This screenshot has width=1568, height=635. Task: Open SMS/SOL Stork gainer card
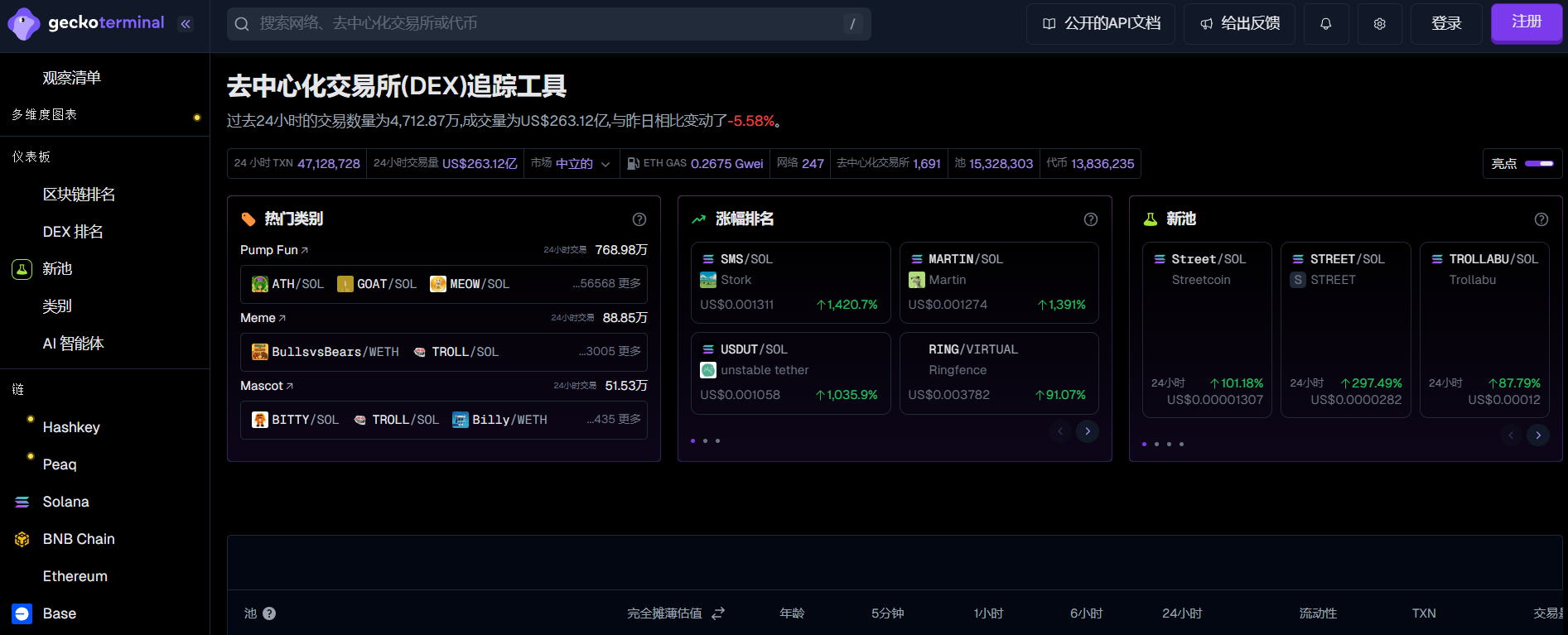click(790, 283)
